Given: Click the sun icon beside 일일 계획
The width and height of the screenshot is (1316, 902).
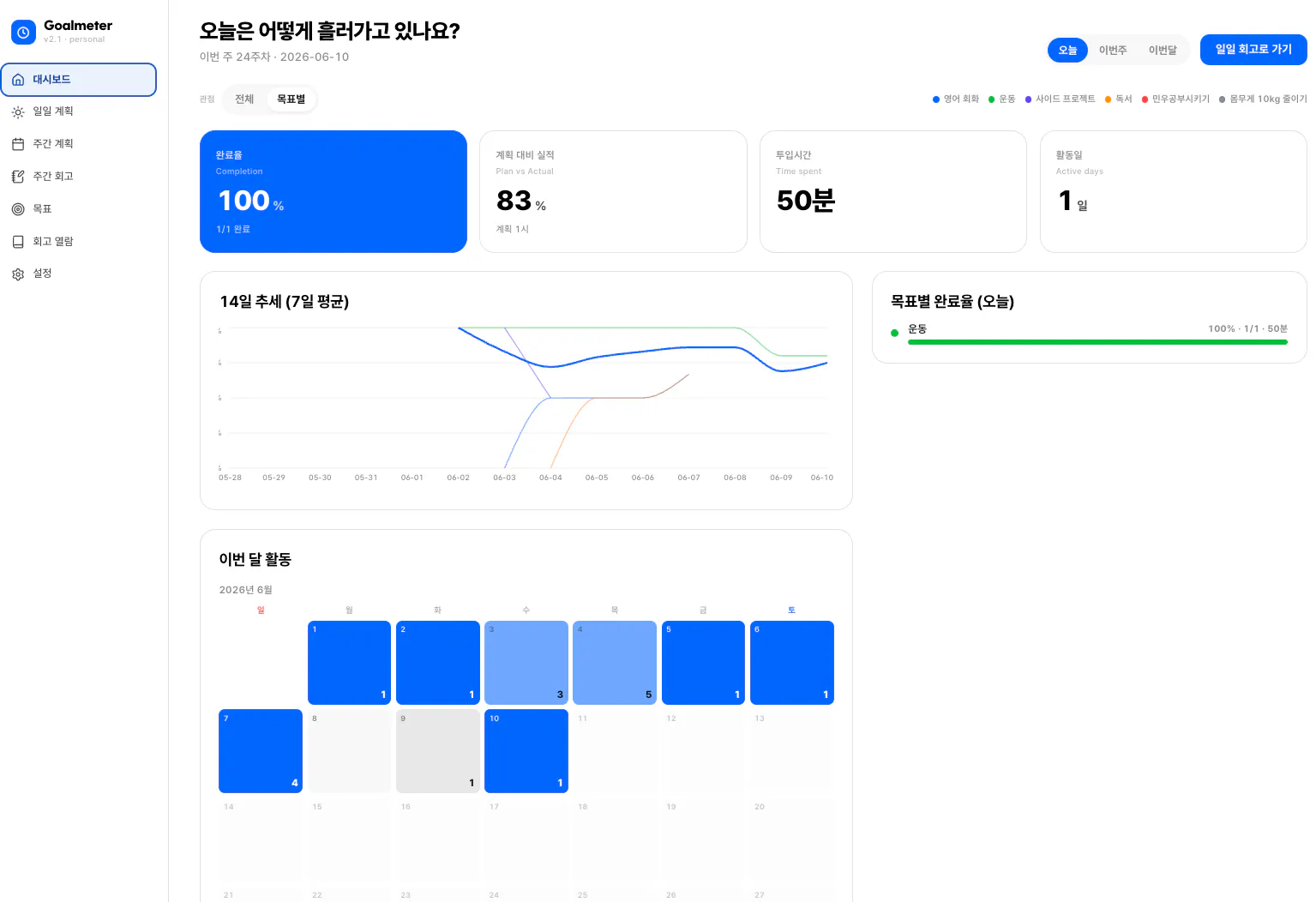Looking at the screenshot, I should coord(18,112).
